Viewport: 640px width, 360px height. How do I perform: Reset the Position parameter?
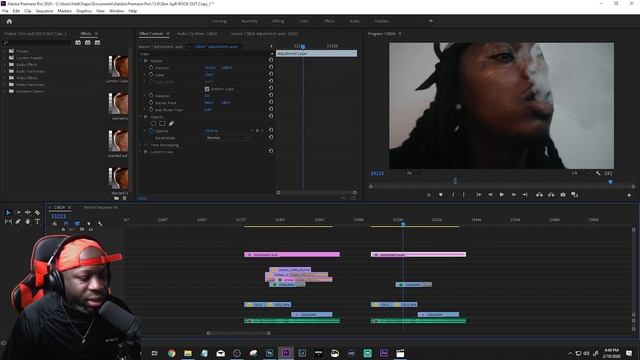coord(271,67)
